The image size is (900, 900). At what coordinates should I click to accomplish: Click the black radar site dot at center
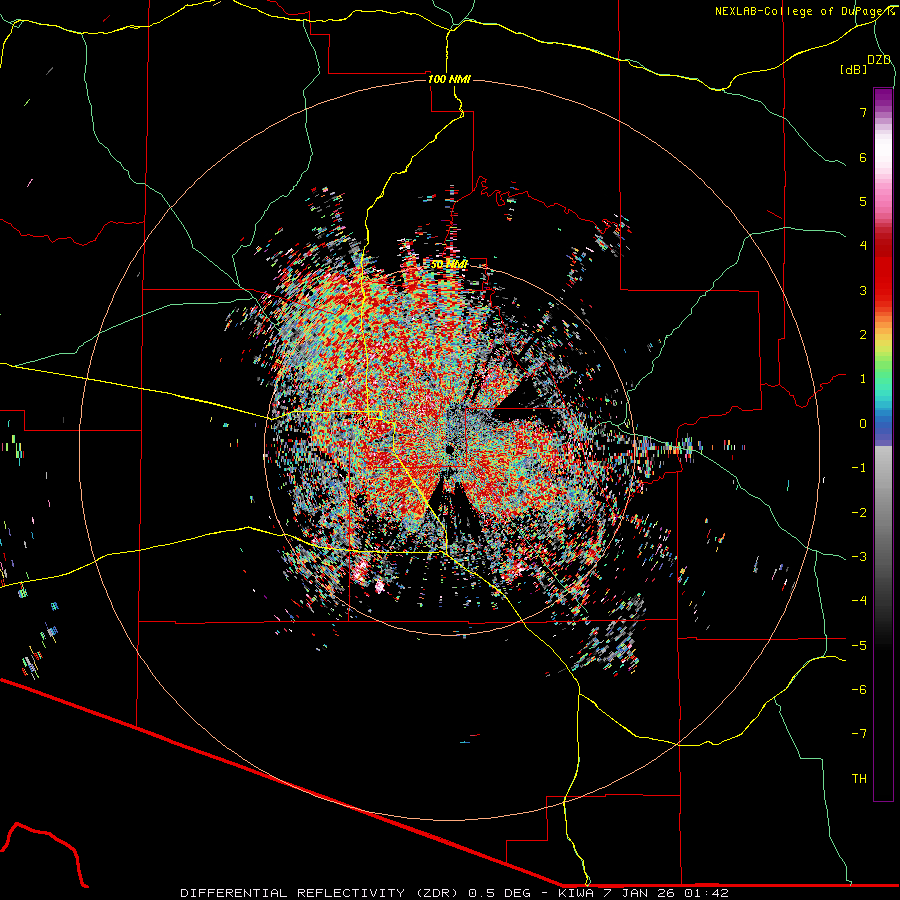(449, 449)
